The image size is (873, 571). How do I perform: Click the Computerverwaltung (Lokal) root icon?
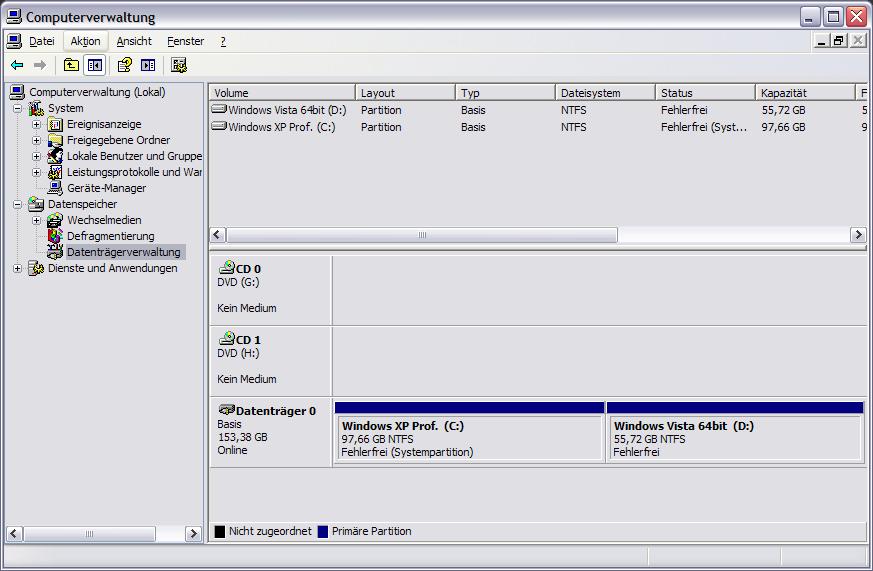click(x=17, y=92)
